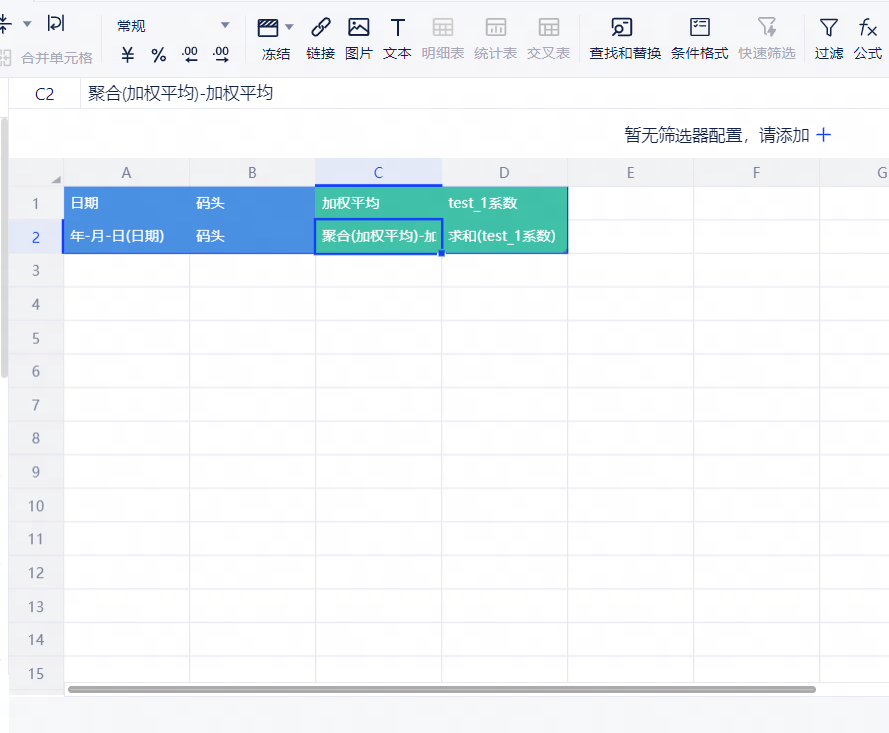Viewport: 889px width, 733px height.
Task: Click the Freeze panes (冻结) icon
Action: pyautogui.click(x=268, y=27)
